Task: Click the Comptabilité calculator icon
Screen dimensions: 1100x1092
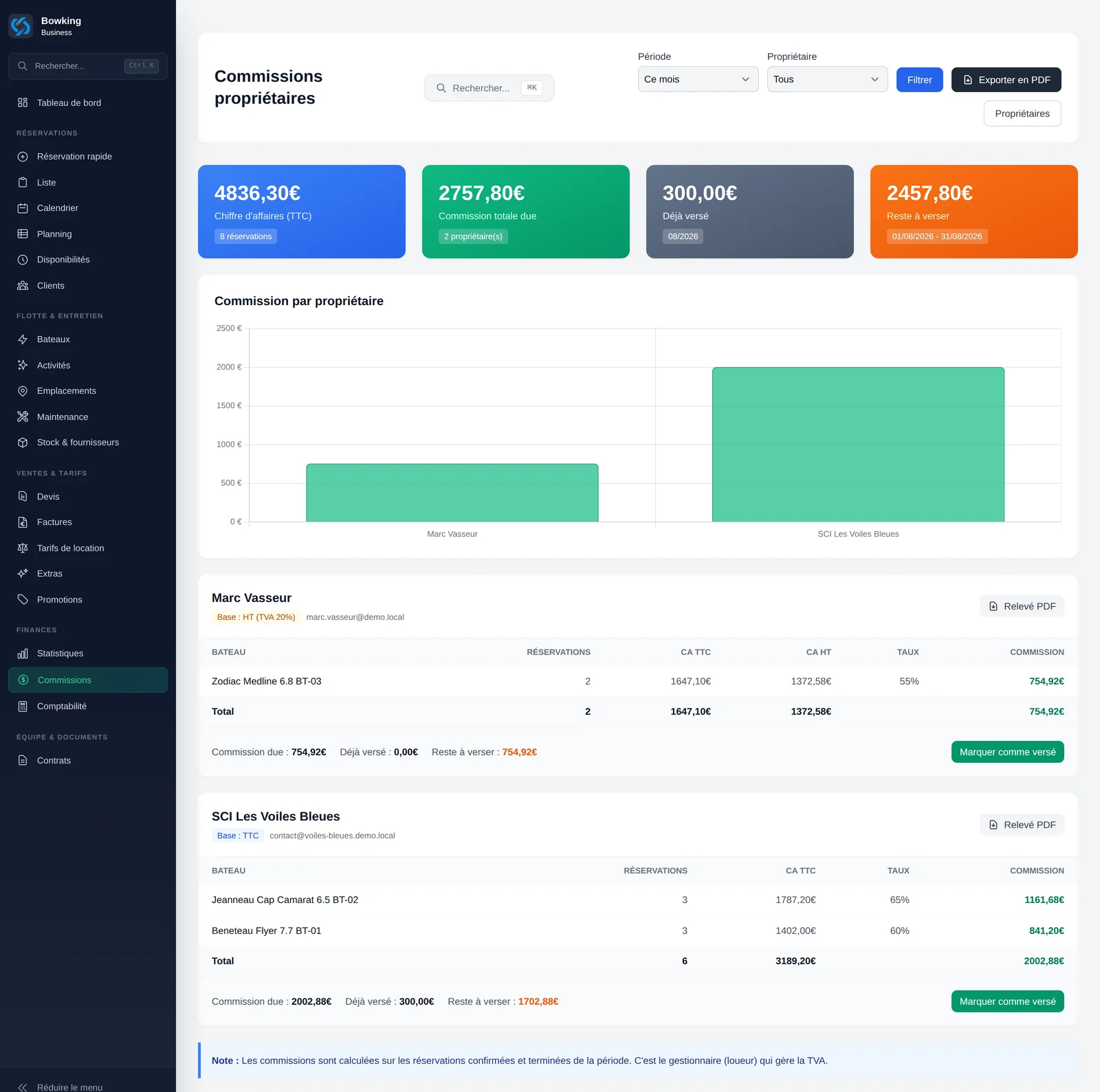Action: [x=23, y=706]
